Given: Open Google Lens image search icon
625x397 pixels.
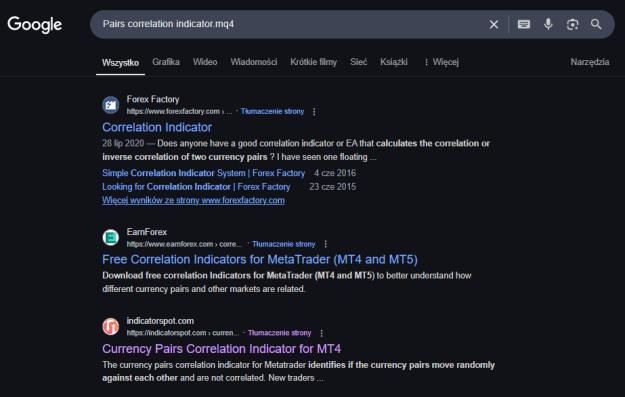Looking at the screenshot, I should pos(572,24).
